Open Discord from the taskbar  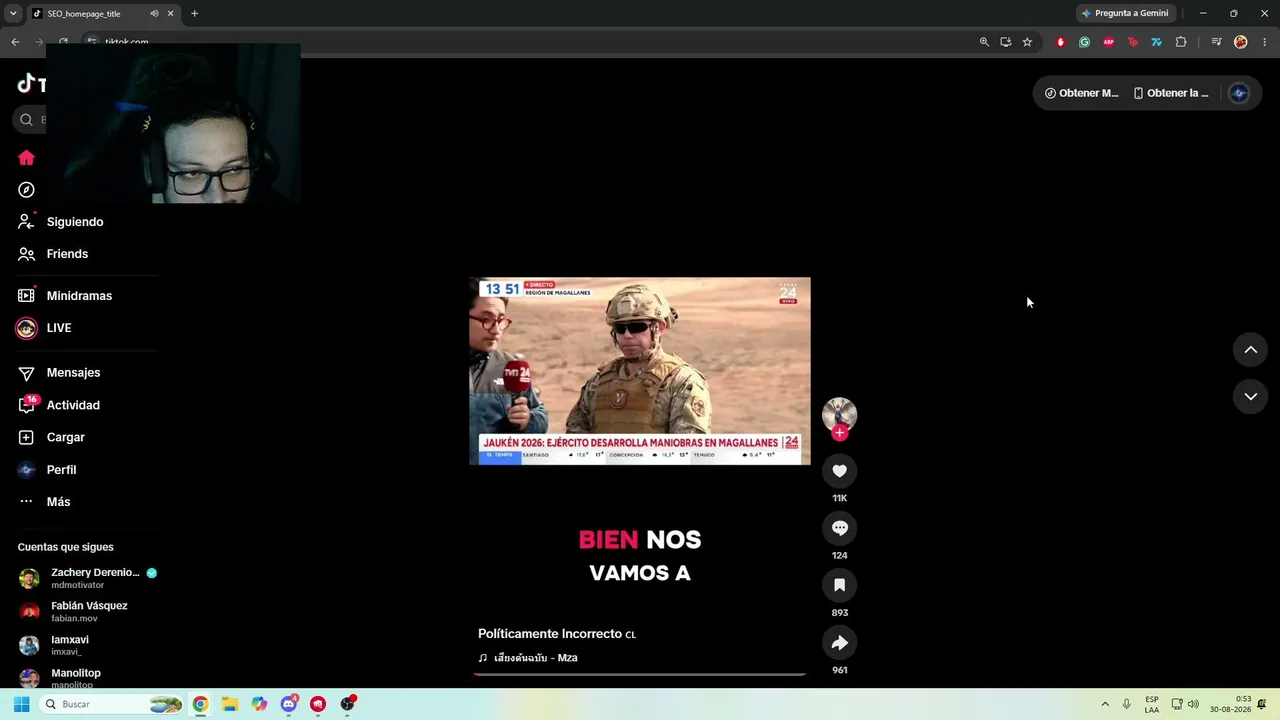click(289, 704)
